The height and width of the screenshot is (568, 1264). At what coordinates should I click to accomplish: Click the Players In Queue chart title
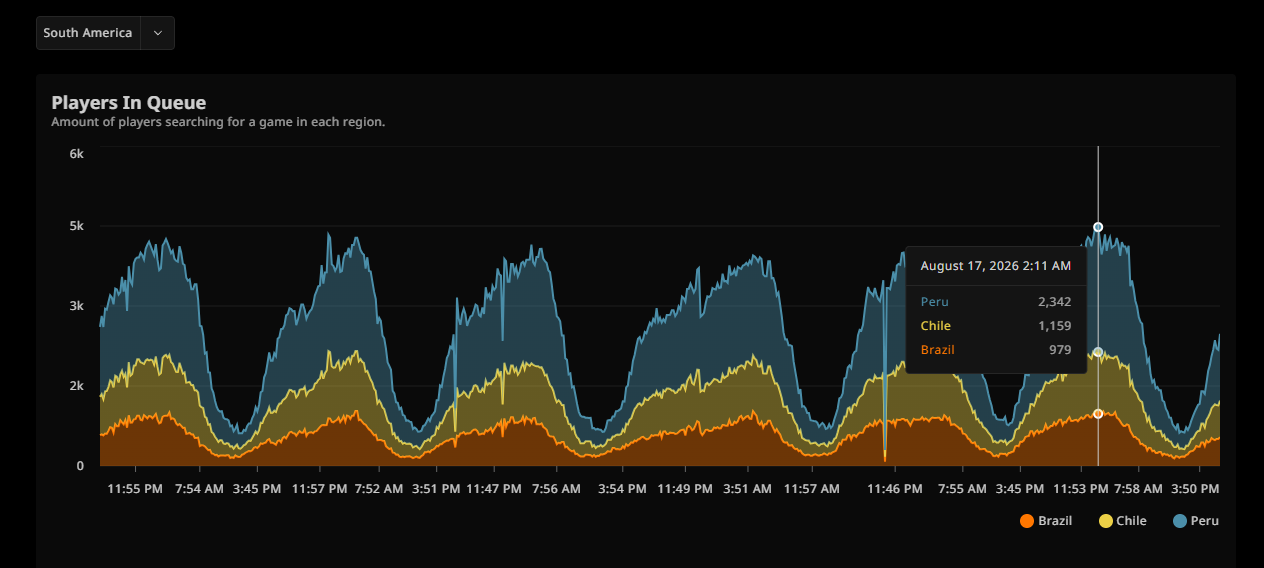click(129, 102)
